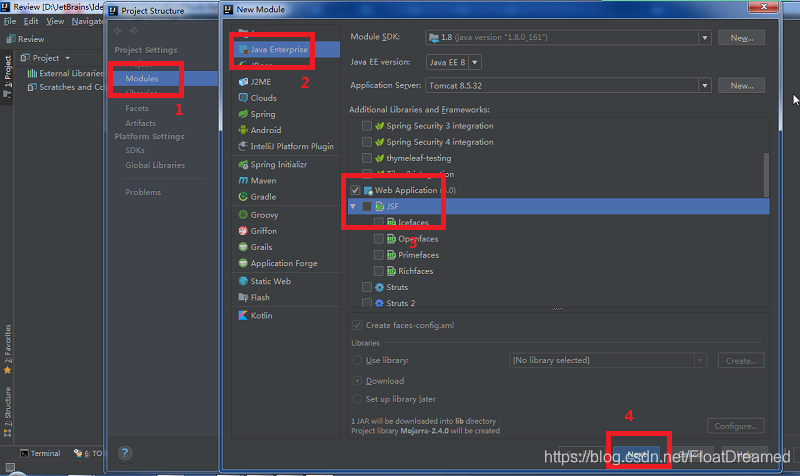The image size is (800, 476).
Task: Go back with Project Structure back arrow
Action: click(x=118, y=31)
